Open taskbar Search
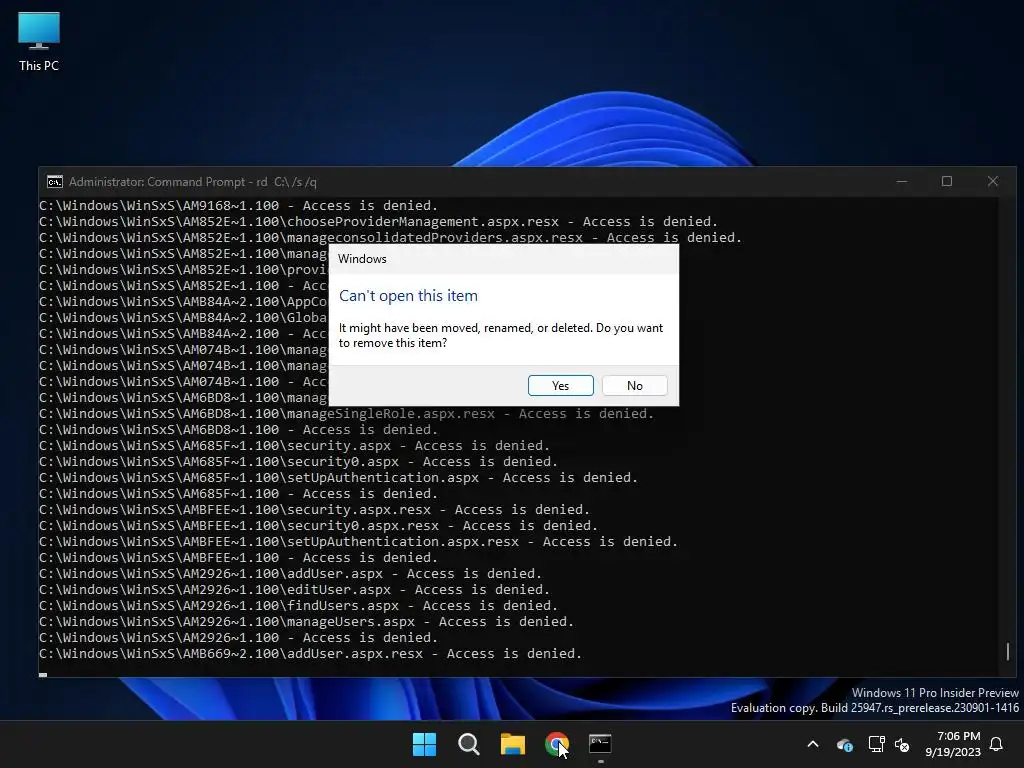This screenshot has height=768, width=1024. 468,744
